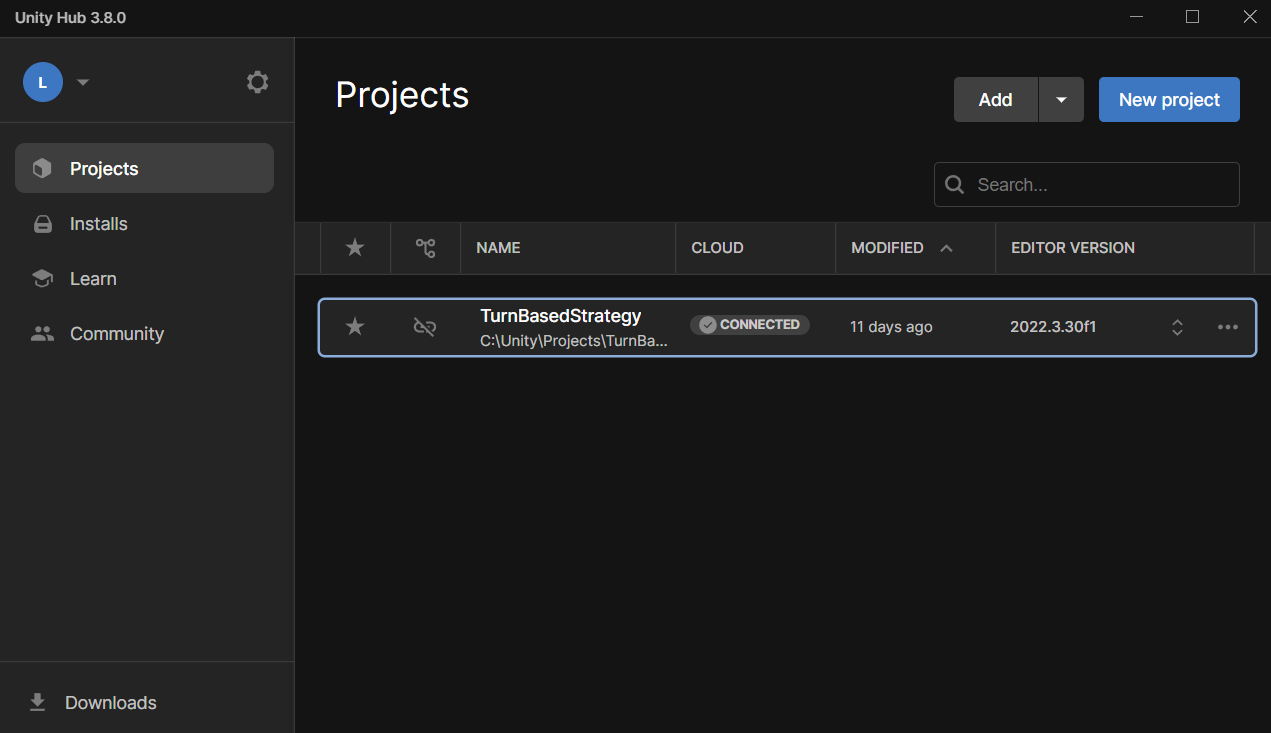Minimize the Unity Hub window
The height and width of the screenshot is (733, 1271).
[1137, 17]
